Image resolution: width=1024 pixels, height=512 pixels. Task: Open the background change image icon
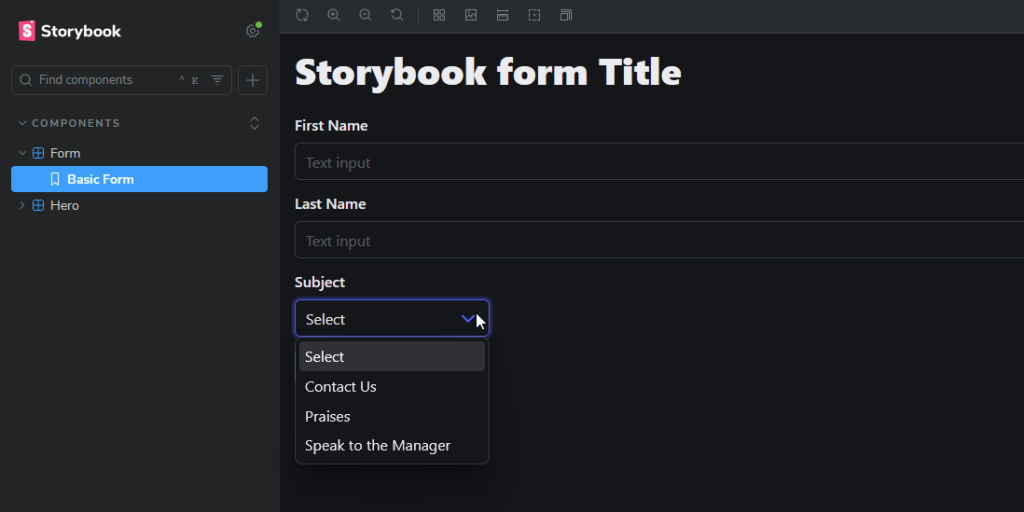point(471,15)
